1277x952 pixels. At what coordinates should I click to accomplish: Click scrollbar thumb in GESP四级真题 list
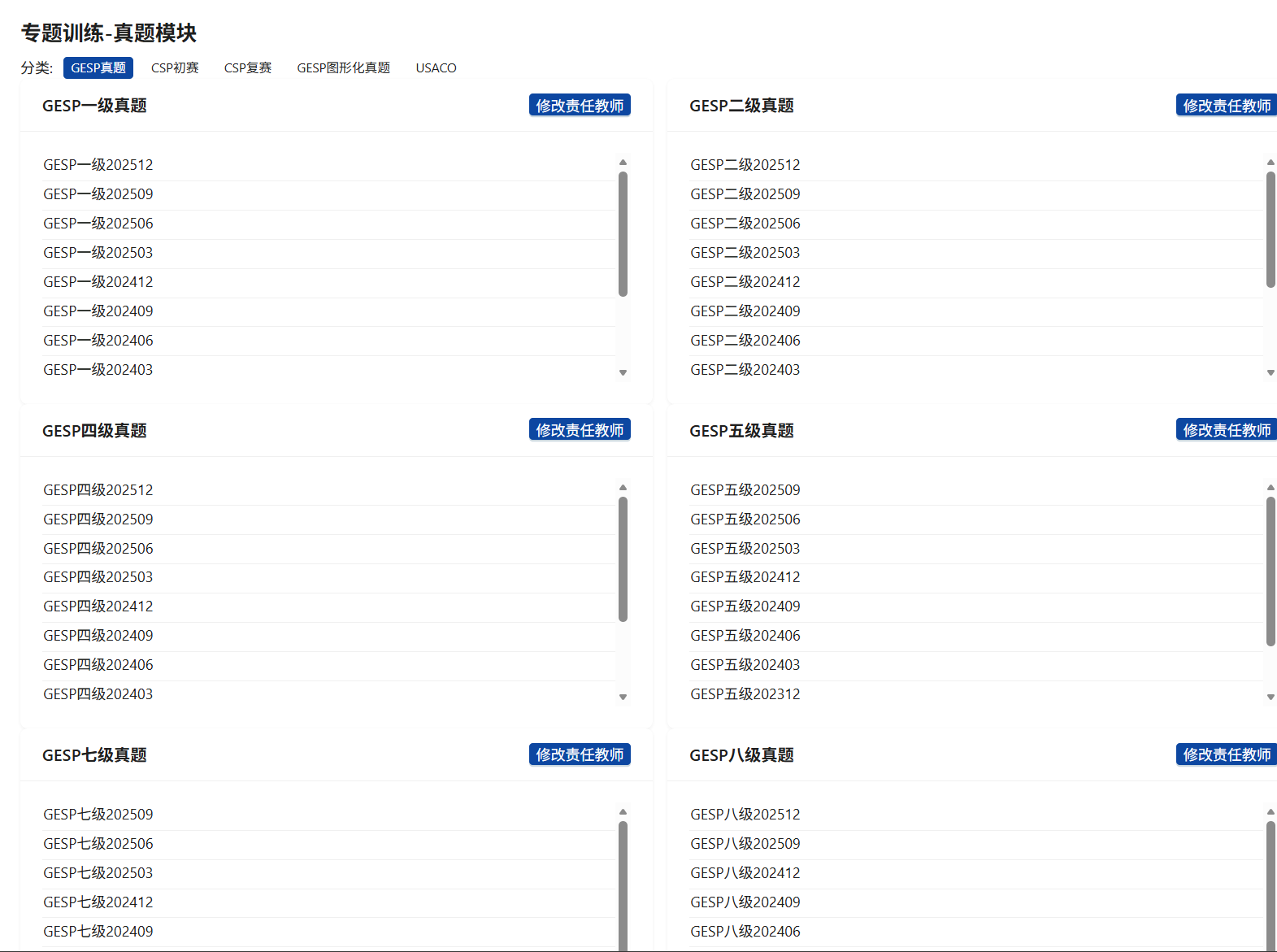623,559
